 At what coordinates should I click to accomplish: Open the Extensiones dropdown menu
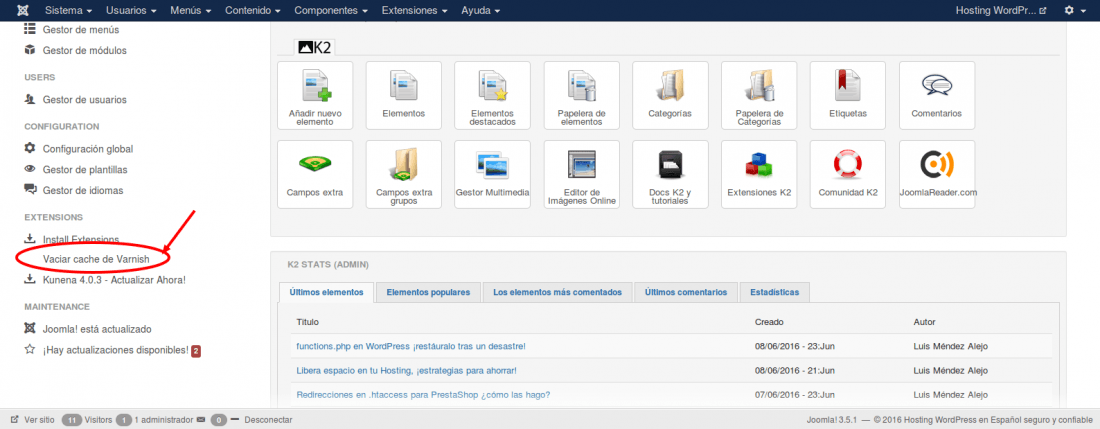coord(415,11)
